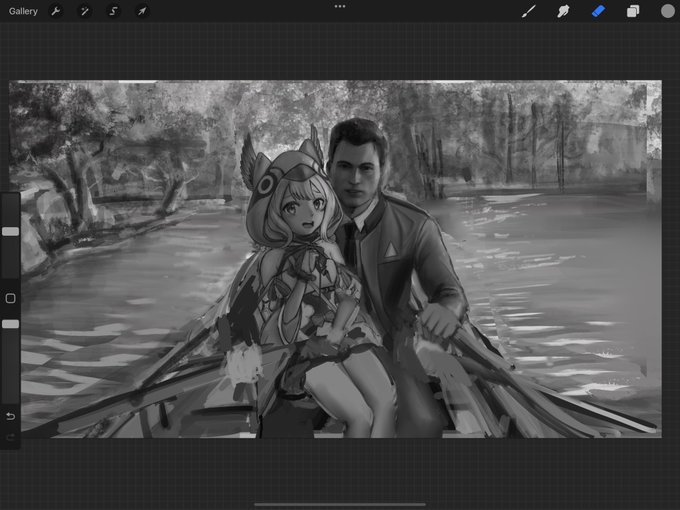
Task: Redo the last undone stroke
Action: point(10,438)
